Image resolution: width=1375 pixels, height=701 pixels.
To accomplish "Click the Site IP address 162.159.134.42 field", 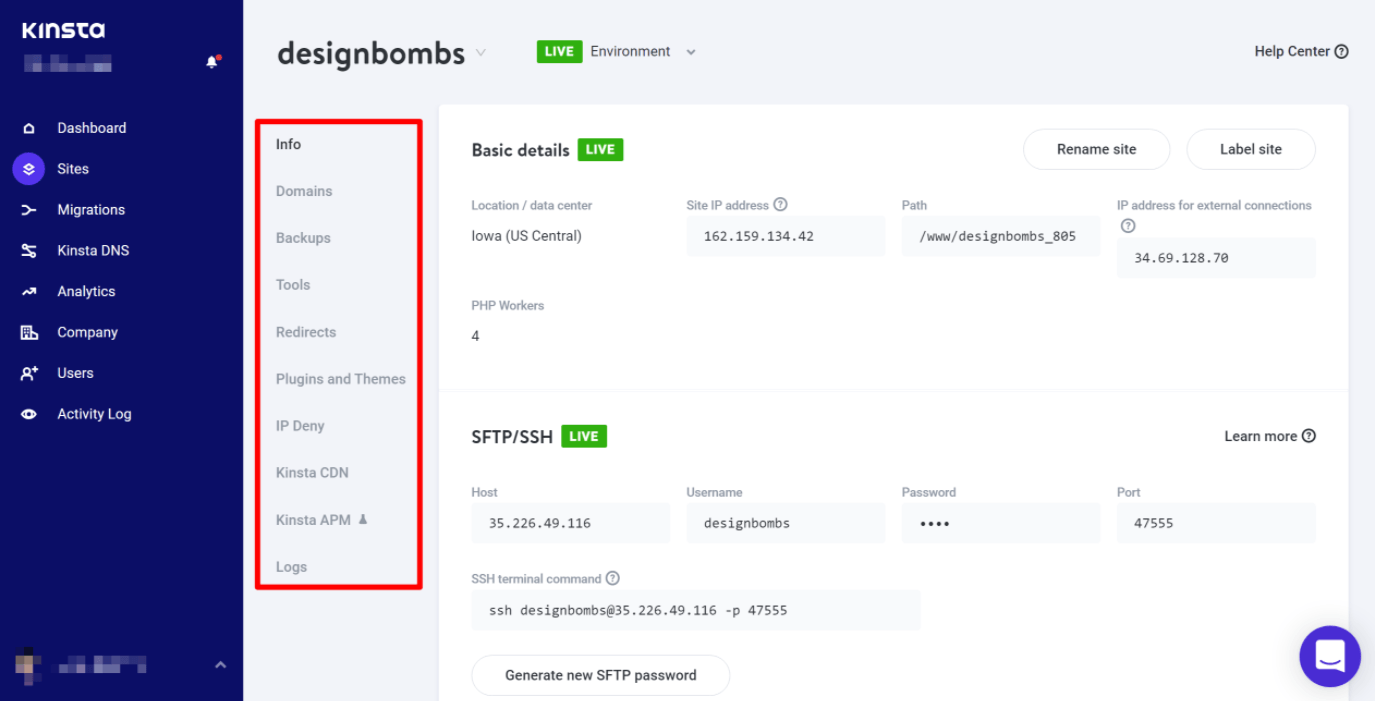I will click(x=786, y=237).
